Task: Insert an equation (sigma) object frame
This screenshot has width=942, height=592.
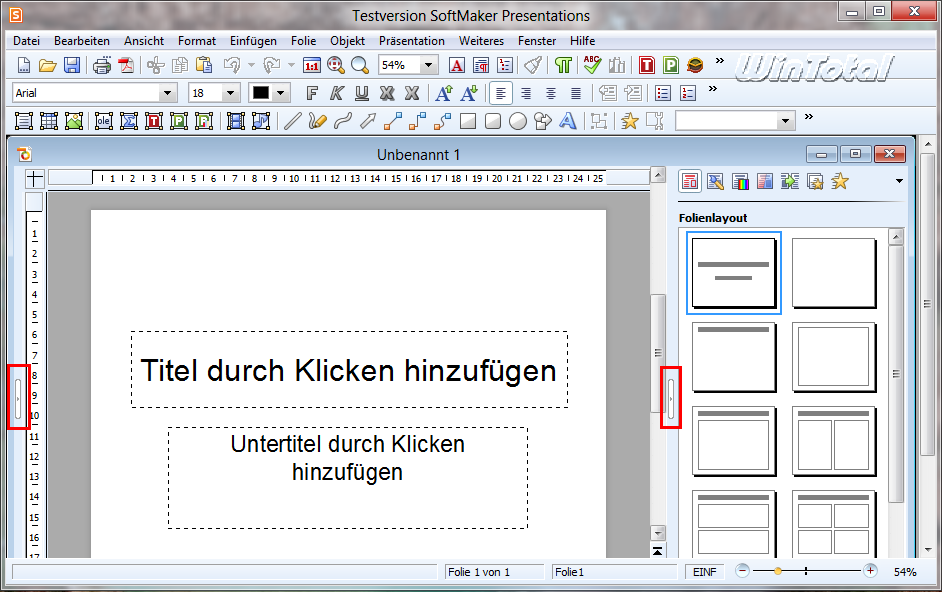Action: (x=129, y=121)
